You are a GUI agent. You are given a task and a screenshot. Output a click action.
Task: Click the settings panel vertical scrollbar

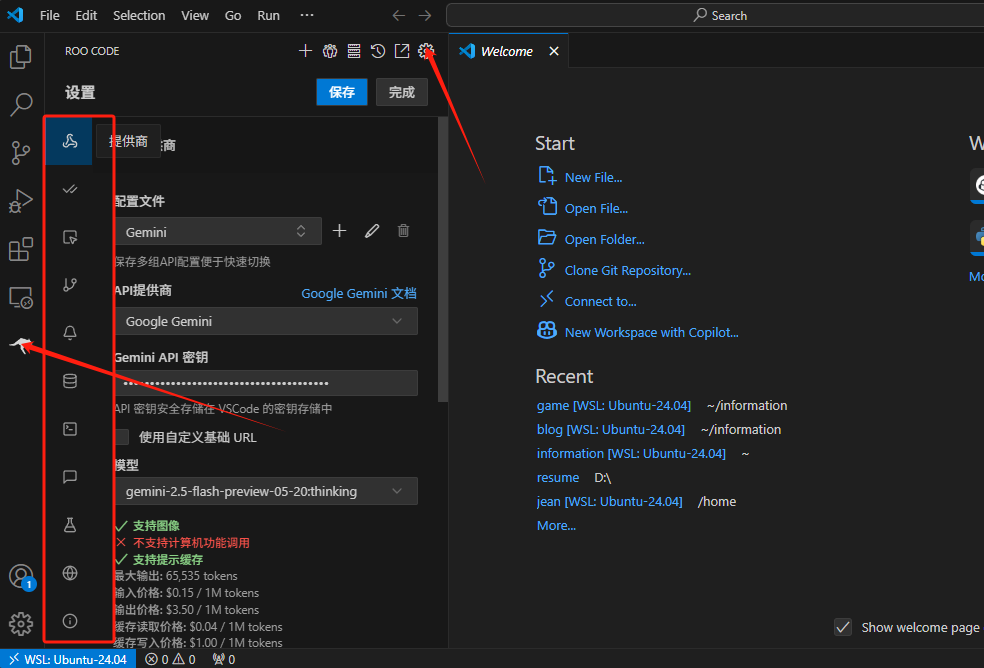[x=443, y=259]
